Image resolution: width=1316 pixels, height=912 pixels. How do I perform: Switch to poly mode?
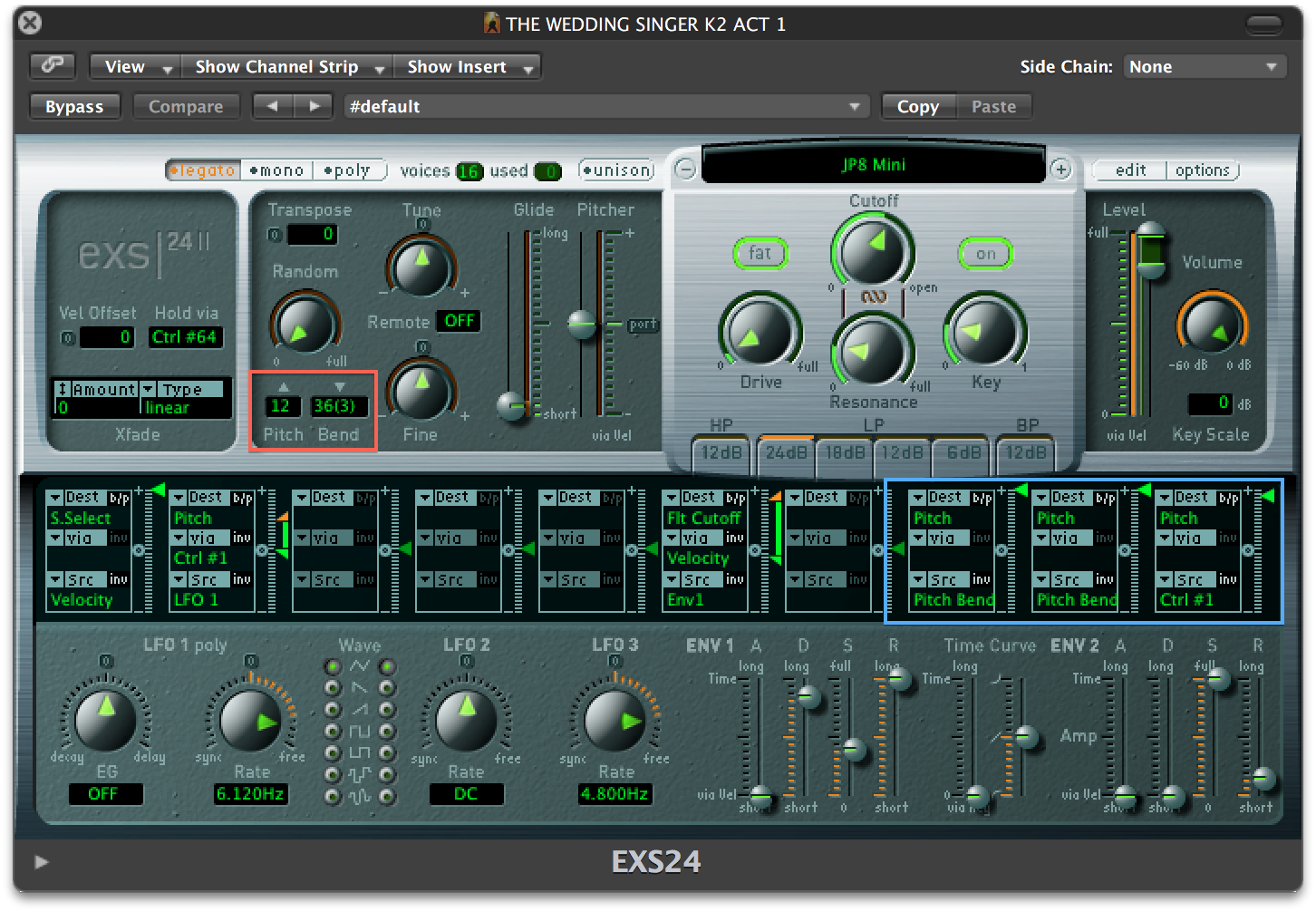click(348, 170)
